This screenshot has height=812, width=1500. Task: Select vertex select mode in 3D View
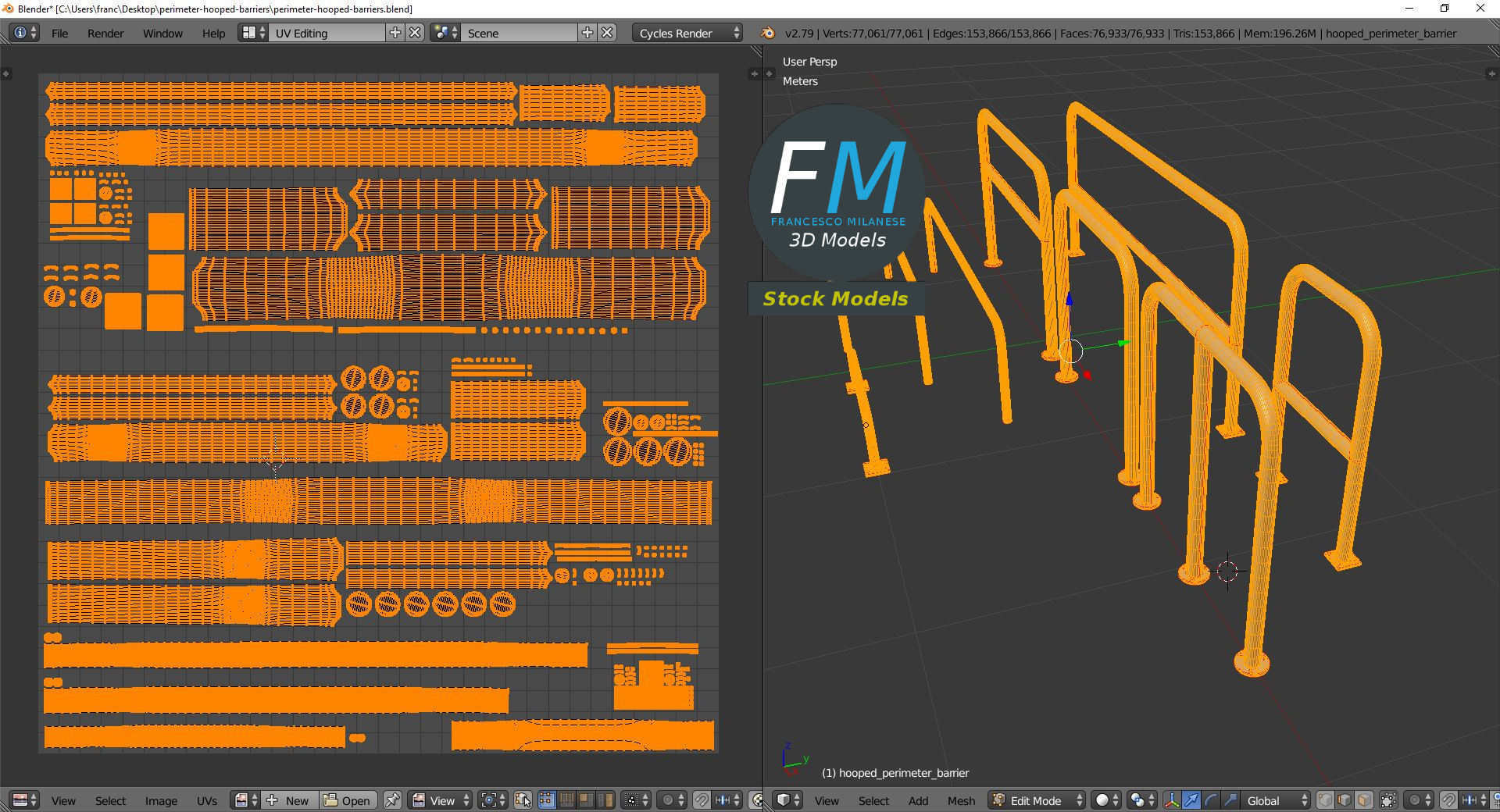coord(1325,800)
